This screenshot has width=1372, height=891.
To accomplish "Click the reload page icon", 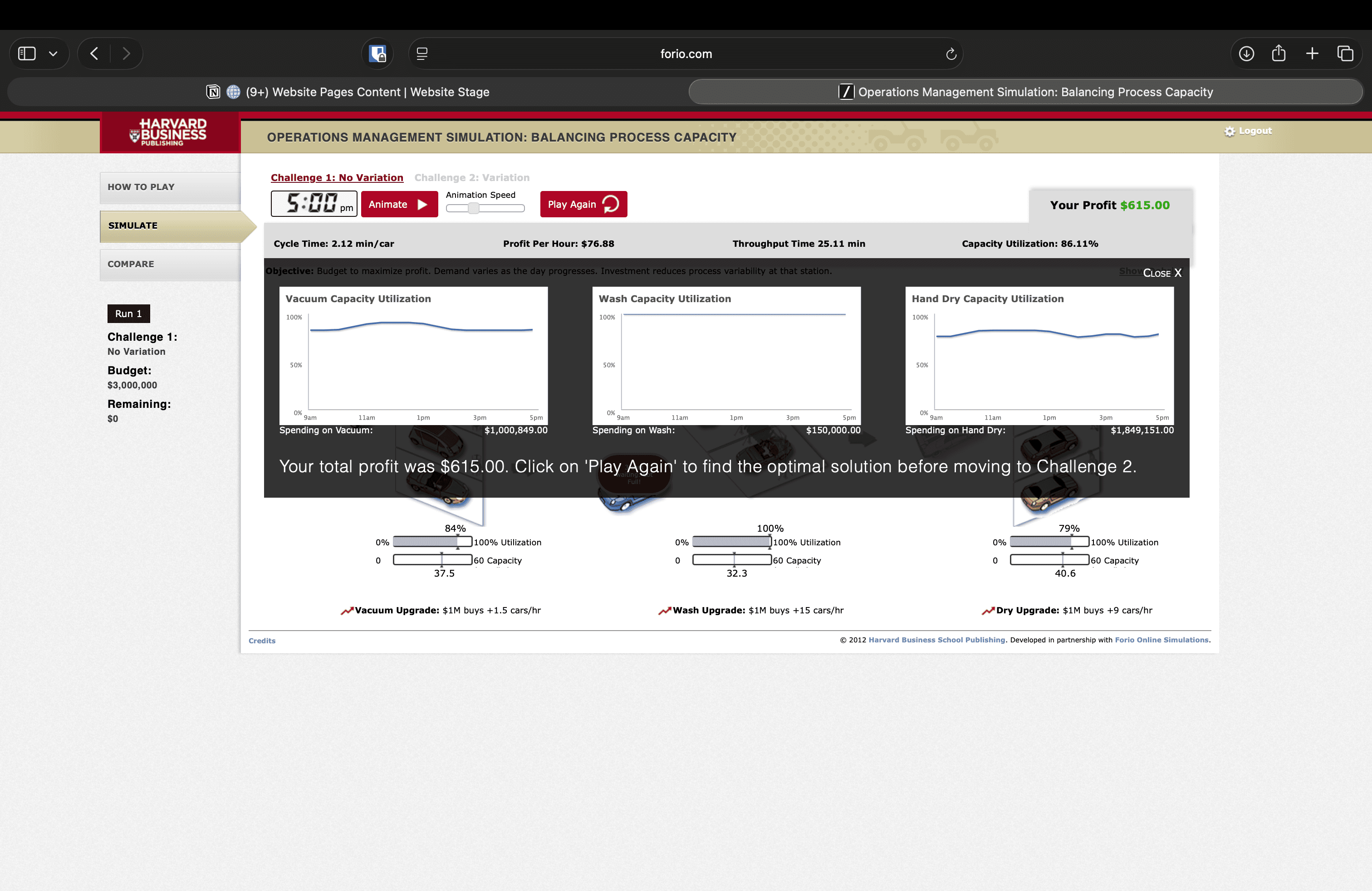I will click(x=951, y=54).
